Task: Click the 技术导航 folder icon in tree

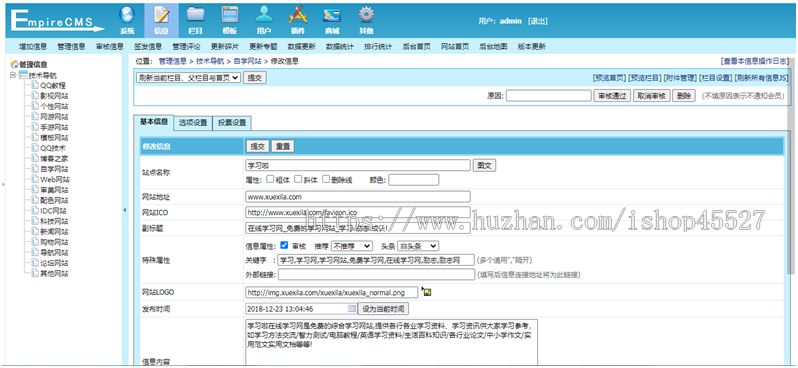Action: pyautogui.click(x=23, y=75)
